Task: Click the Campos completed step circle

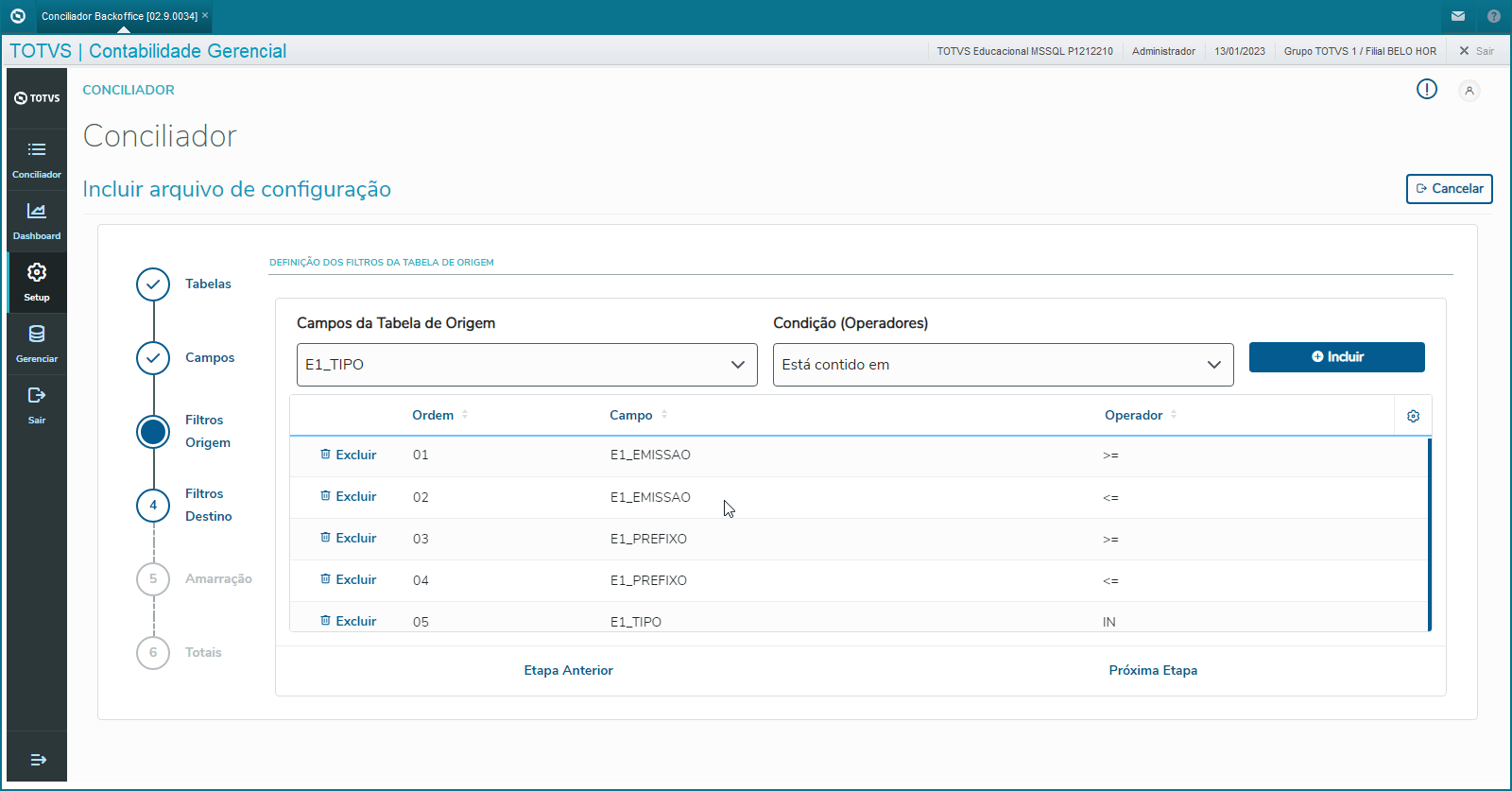Action: [x=153, y=357]
